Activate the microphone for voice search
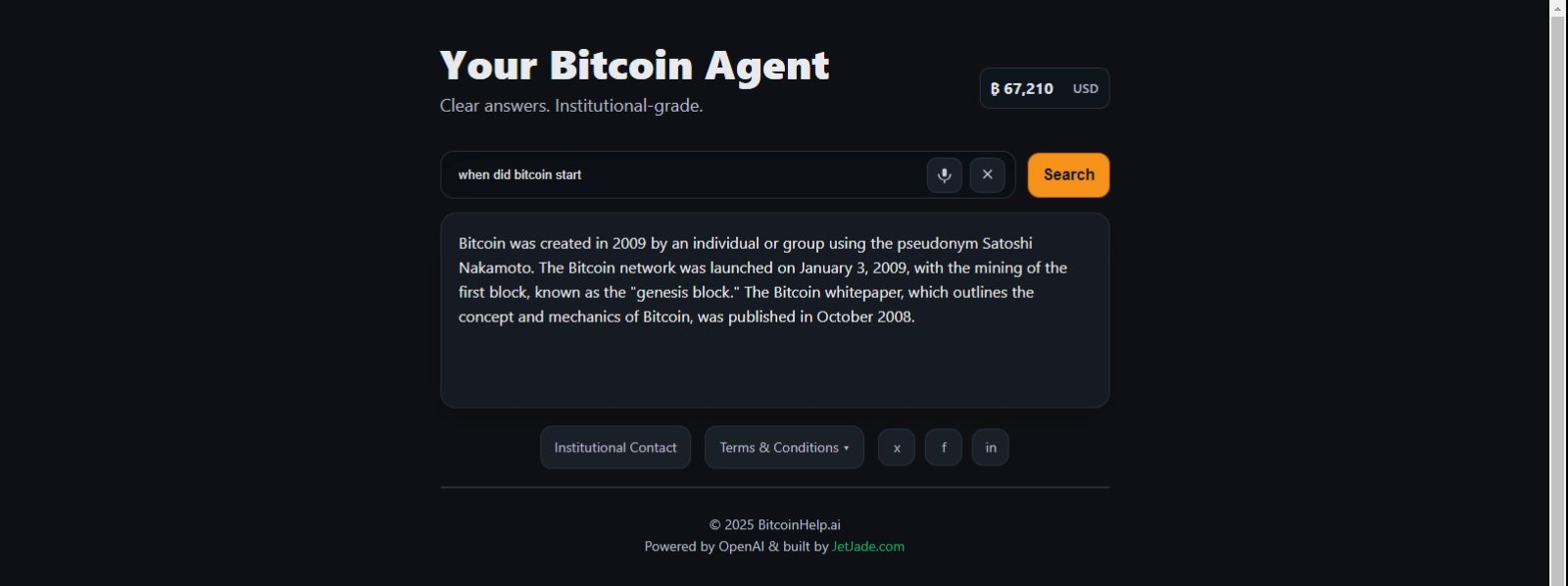 [943, 174]
